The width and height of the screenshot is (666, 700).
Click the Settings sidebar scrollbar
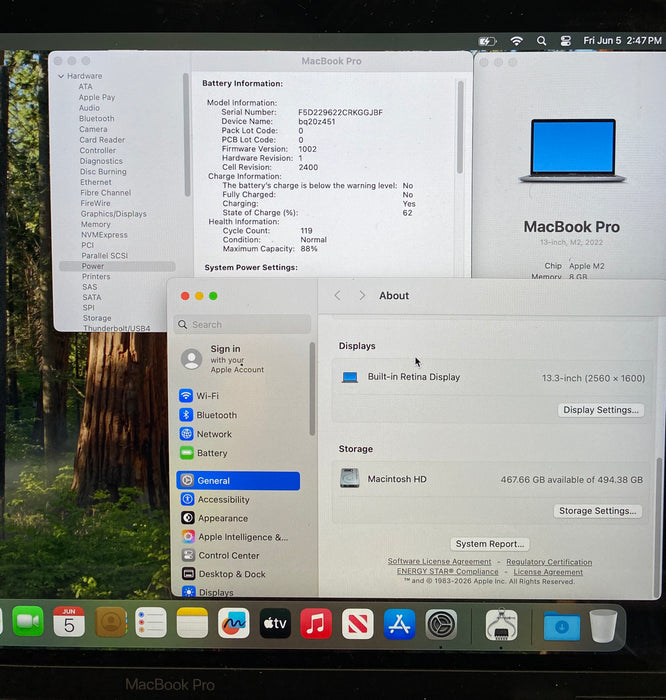click(x=312, y=388)
